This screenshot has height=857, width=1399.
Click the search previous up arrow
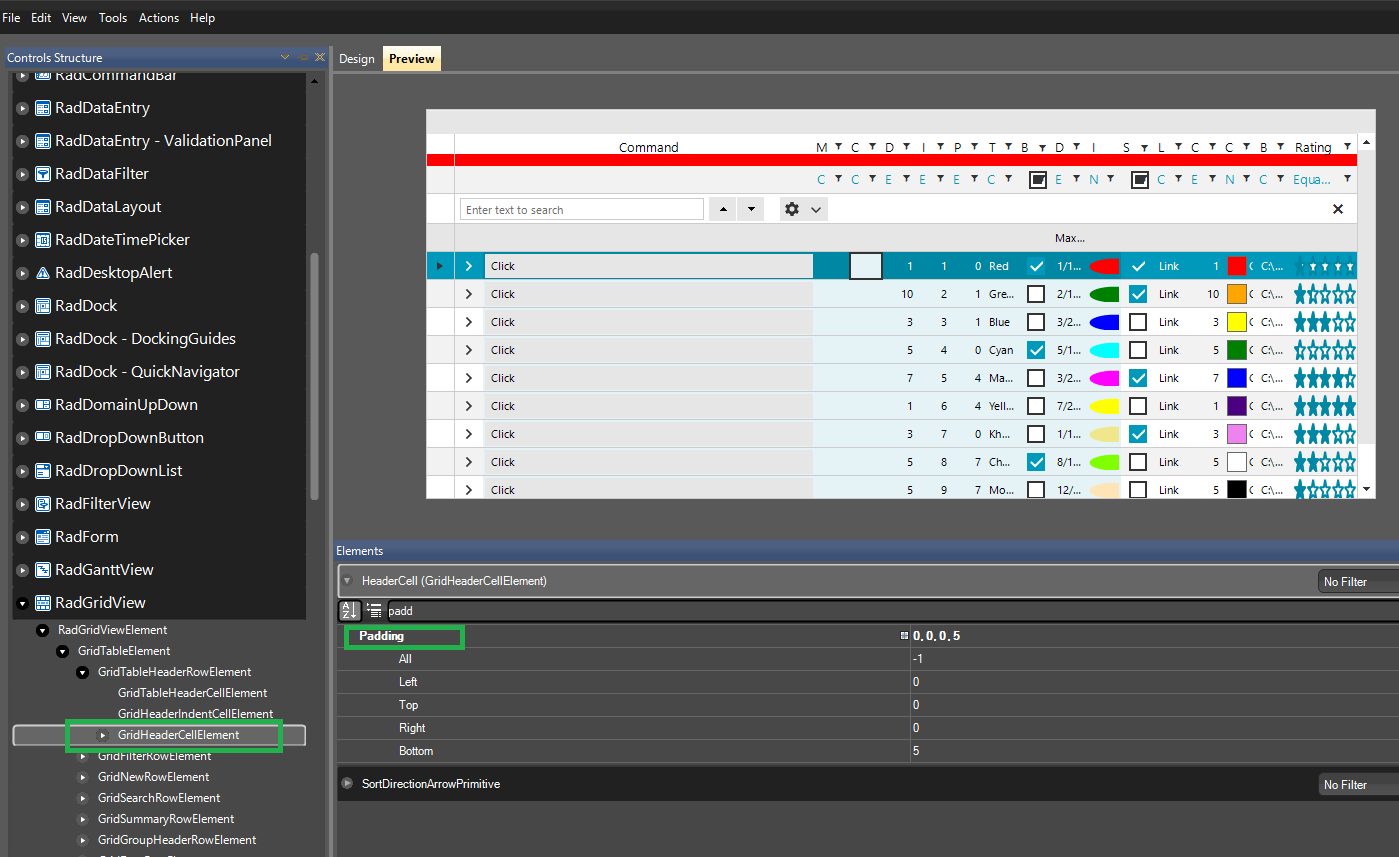tap(723, 210)
